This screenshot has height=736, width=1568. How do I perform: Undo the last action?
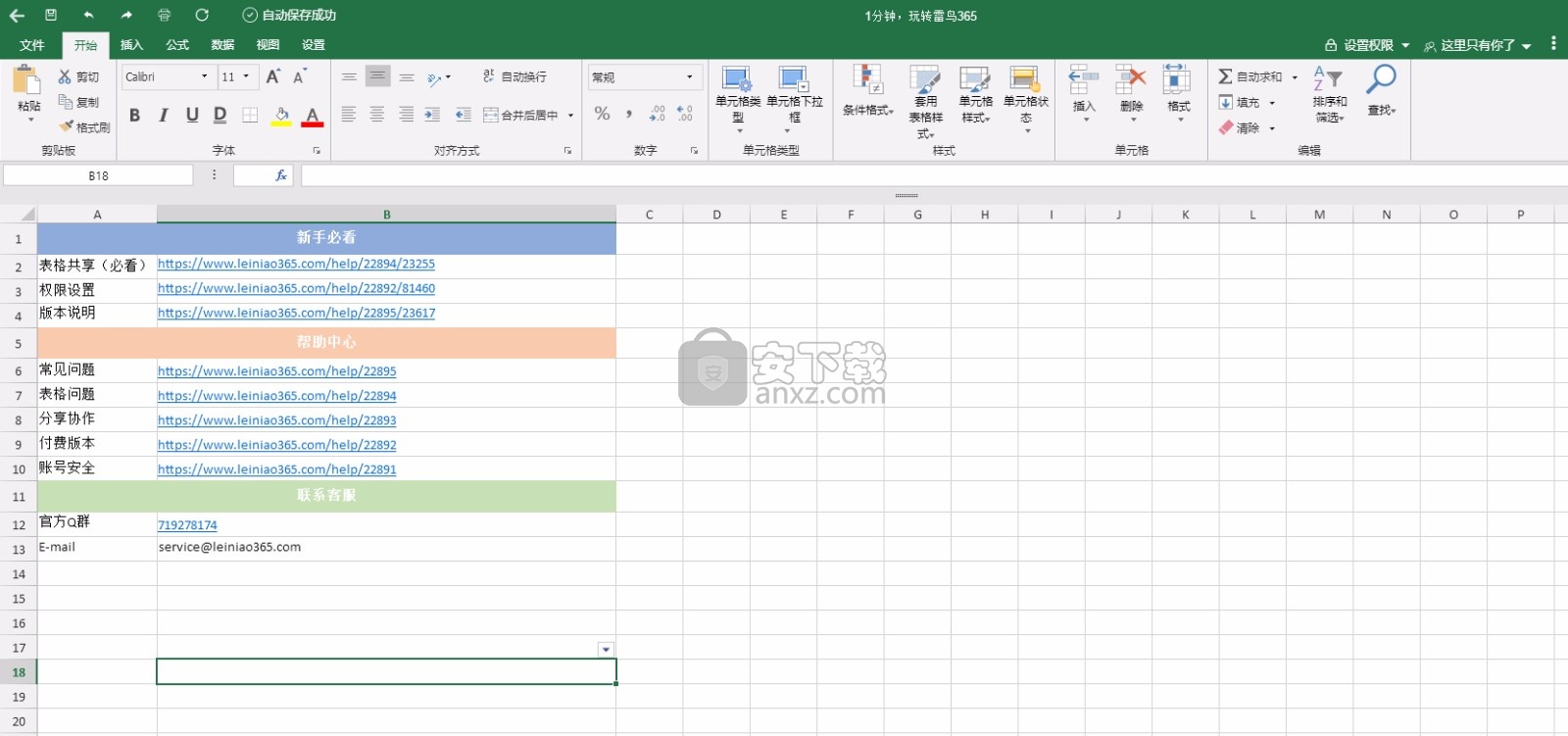coord(89,16)
